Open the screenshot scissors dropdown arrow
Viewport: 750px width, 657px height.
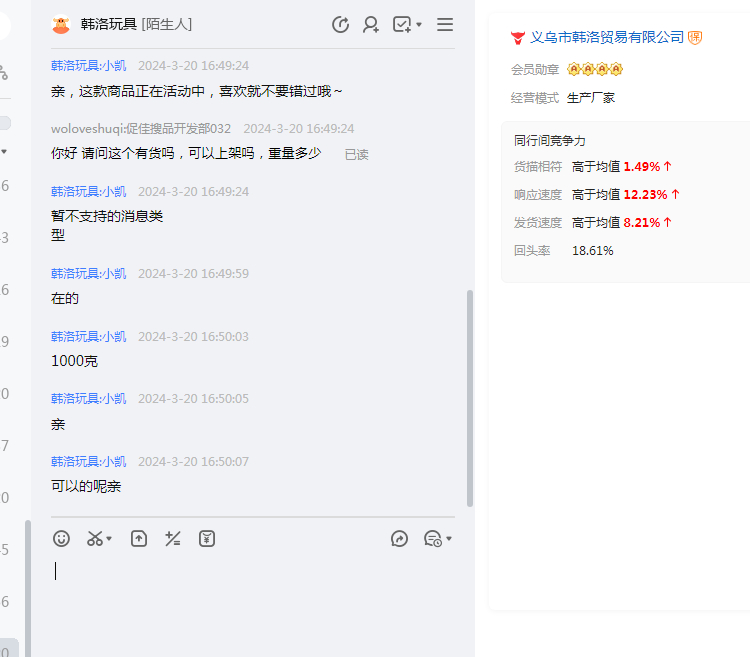tap(109, 539)
